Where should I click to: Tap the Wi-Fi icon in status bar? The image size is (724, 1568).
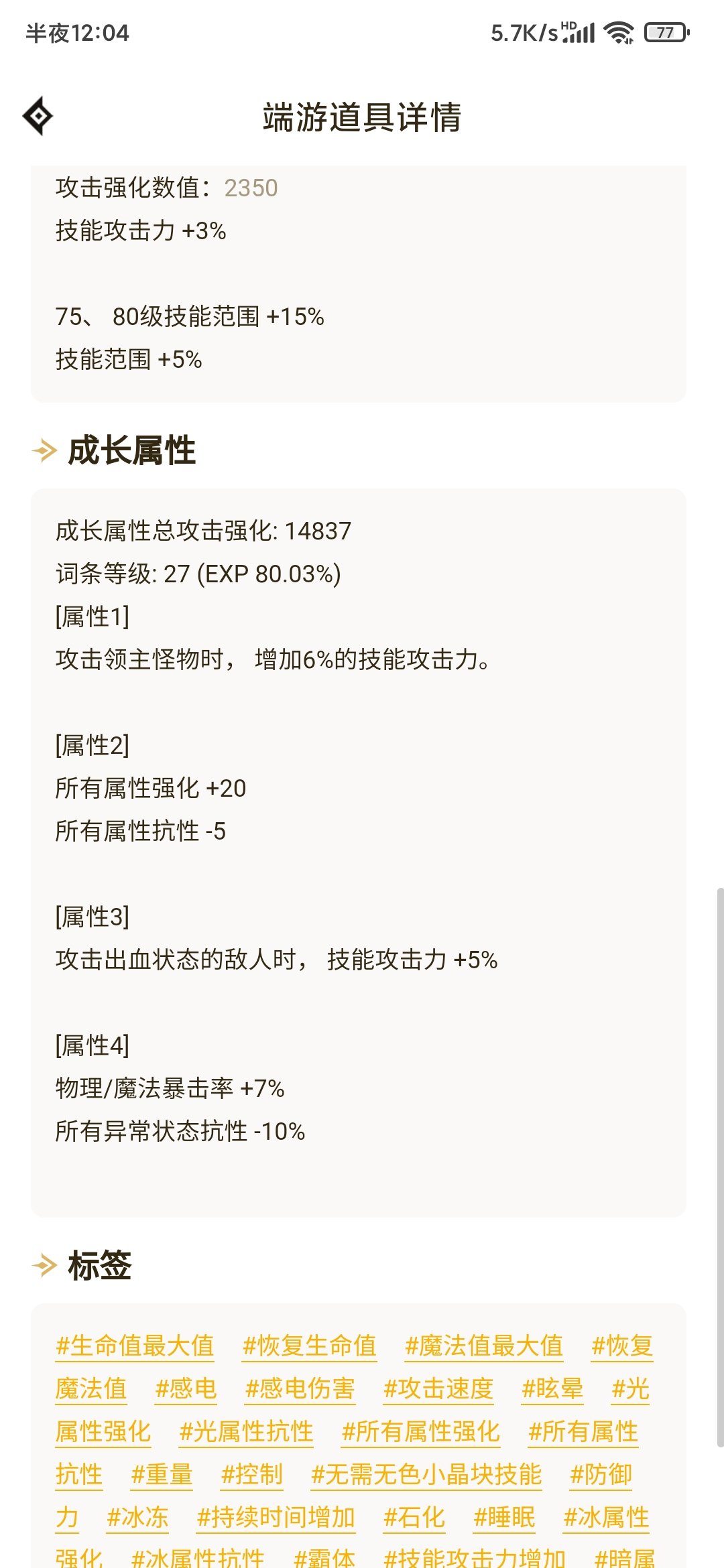pyautogui.click(x=619, y=32)
